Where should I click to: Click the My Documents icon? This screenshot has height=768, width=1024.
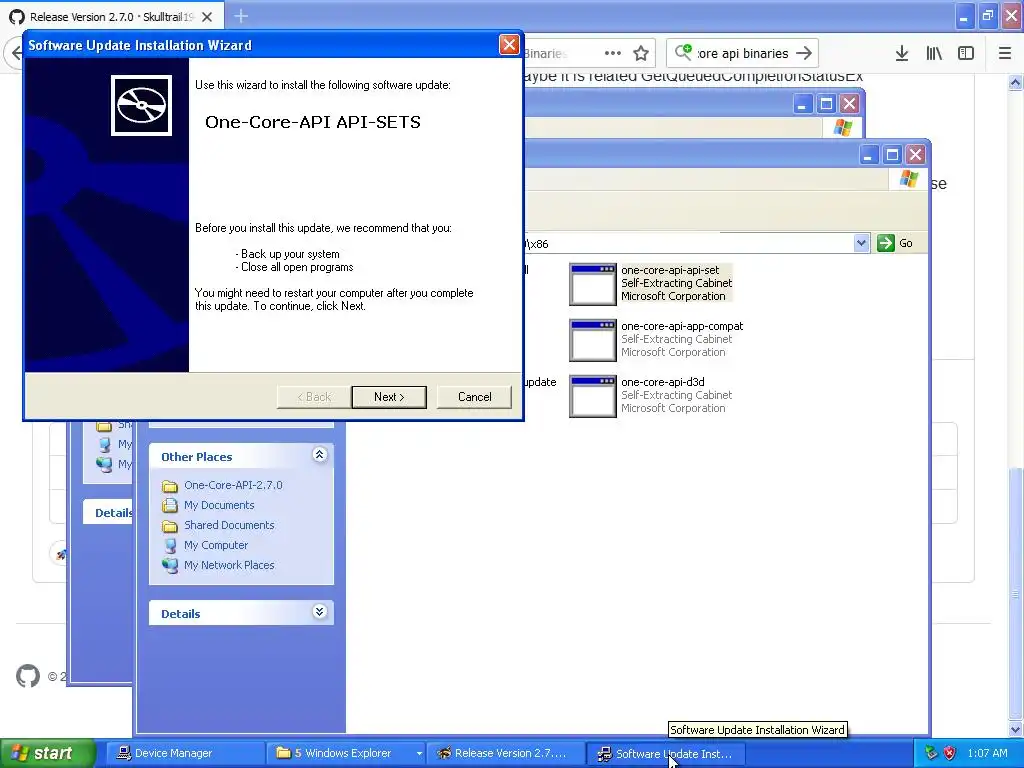click(x=170, y=505)
